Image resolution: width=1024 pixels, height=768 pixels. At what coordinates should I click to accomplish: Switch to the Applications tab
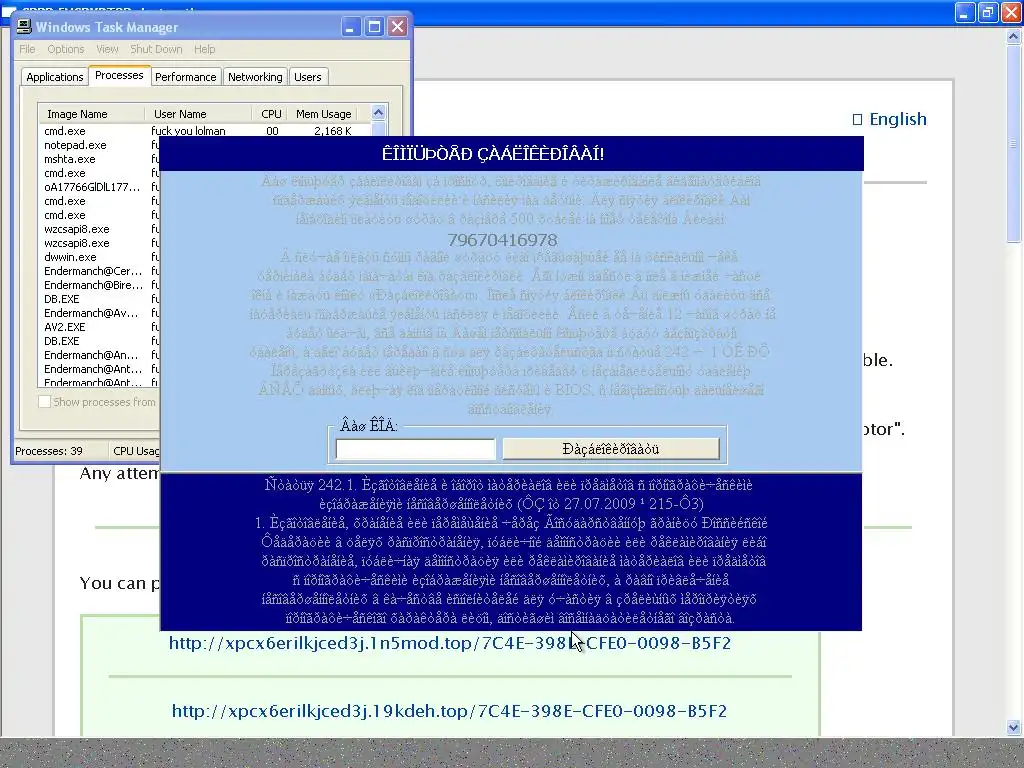[55, 77]
